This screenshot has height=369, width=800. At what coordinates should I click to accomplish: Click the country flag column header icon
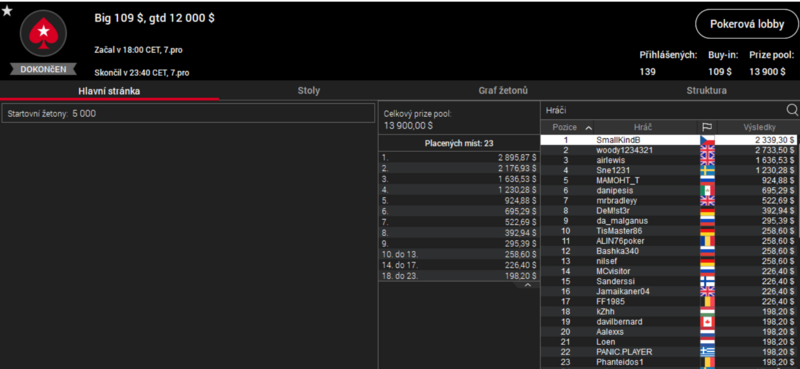coord(707,127)
